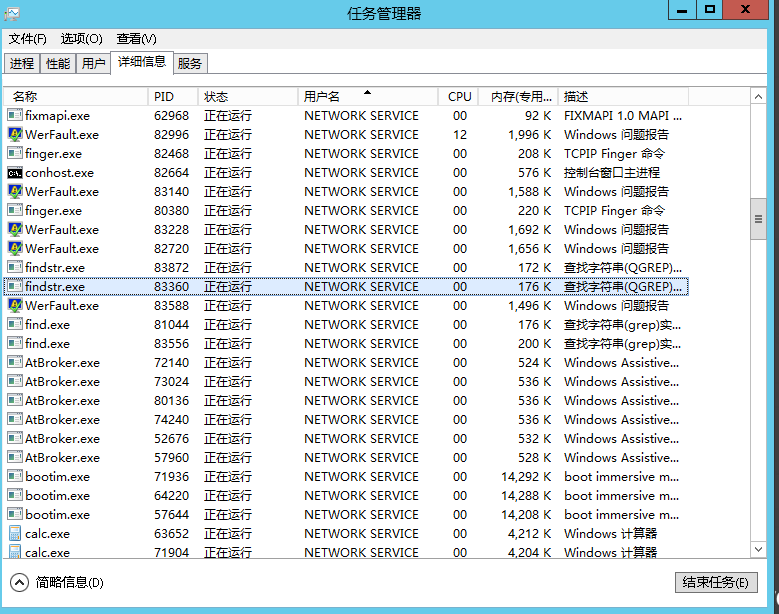Open the 查看(V) menu
The image size is (779, 614).
click(136, 39)
